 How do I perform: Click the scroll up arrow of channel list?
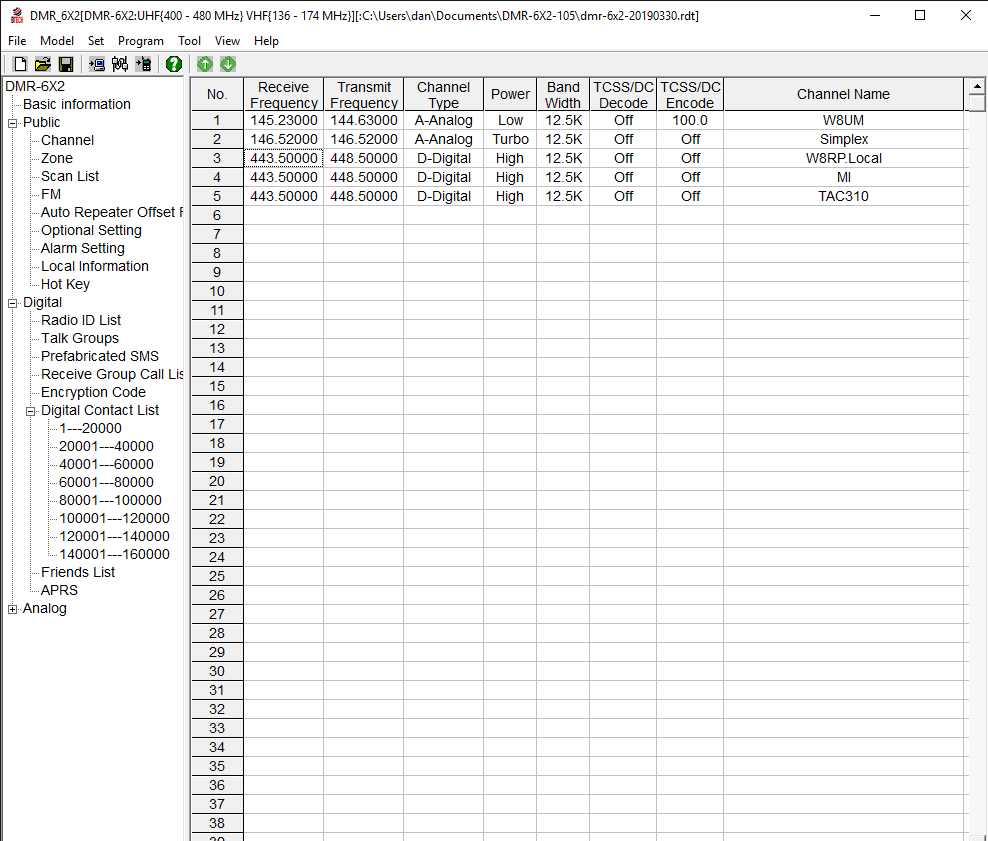[x=977, y=87]
